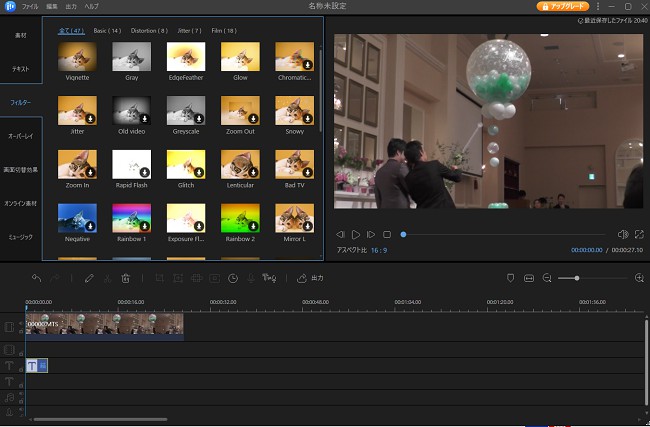The height and width of the screenshot is (427, 650).
Task: Start voiceover recording with microphone icon
Action: click(x=251, y=278)
